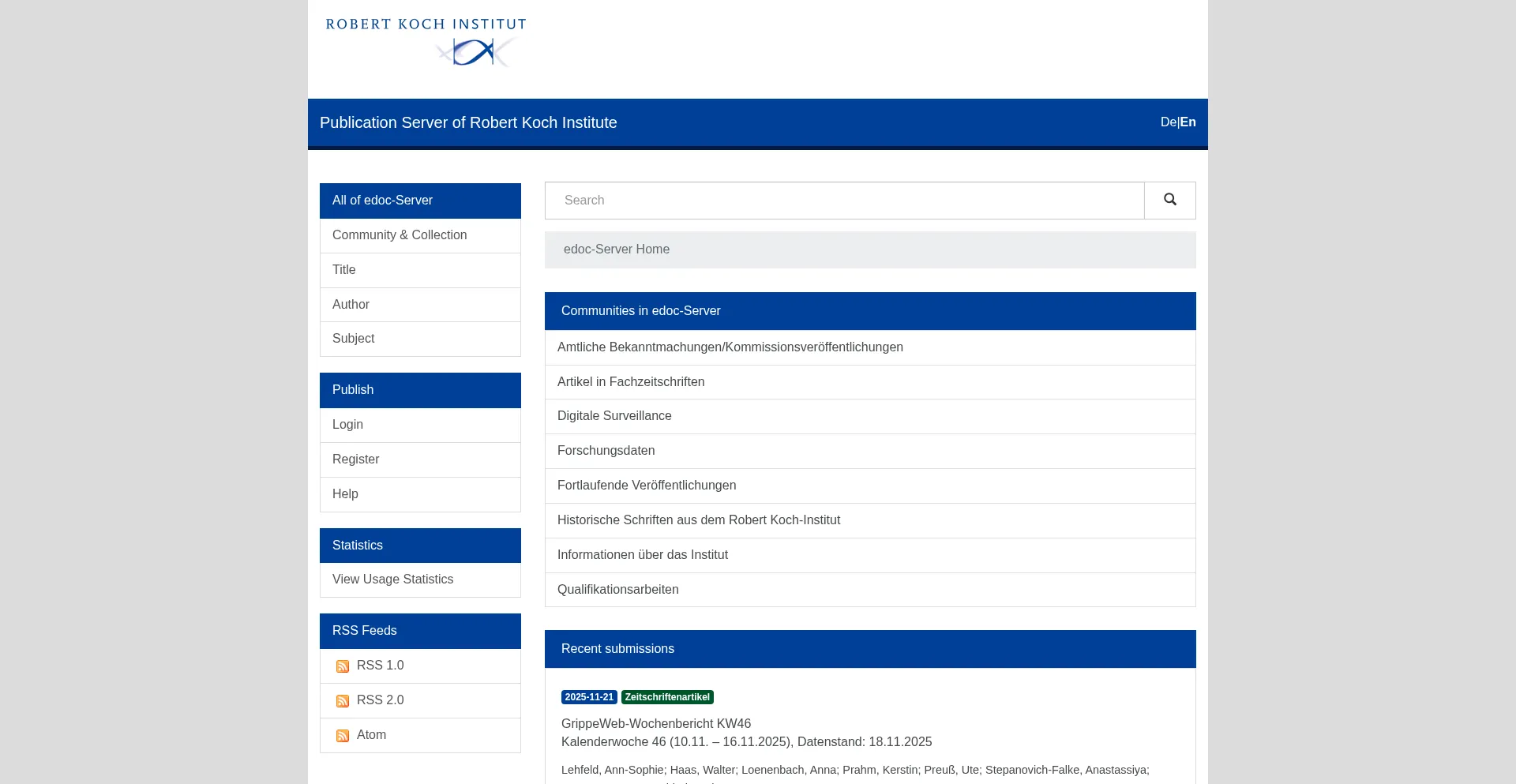The width and height of the screenshot is (1516, 784).
Task: Open View Usage Statistics
Action: [x=392, y=580]
